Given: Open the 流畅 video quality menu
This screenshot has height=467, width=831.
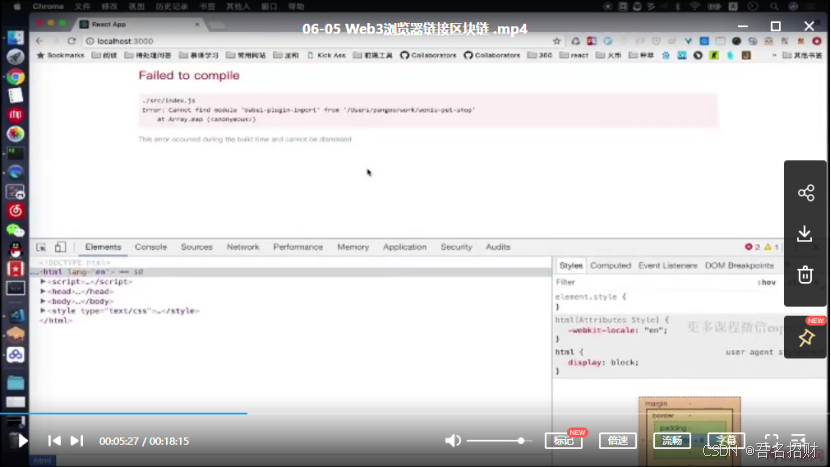Looking at the screenshot, I should pyautogui.click(x=672, y=440).
